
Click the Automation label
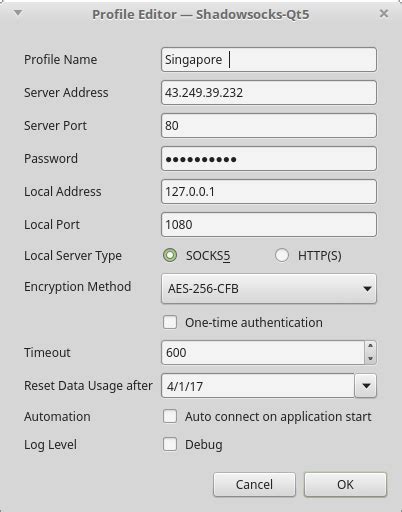[x=57, y=416]
